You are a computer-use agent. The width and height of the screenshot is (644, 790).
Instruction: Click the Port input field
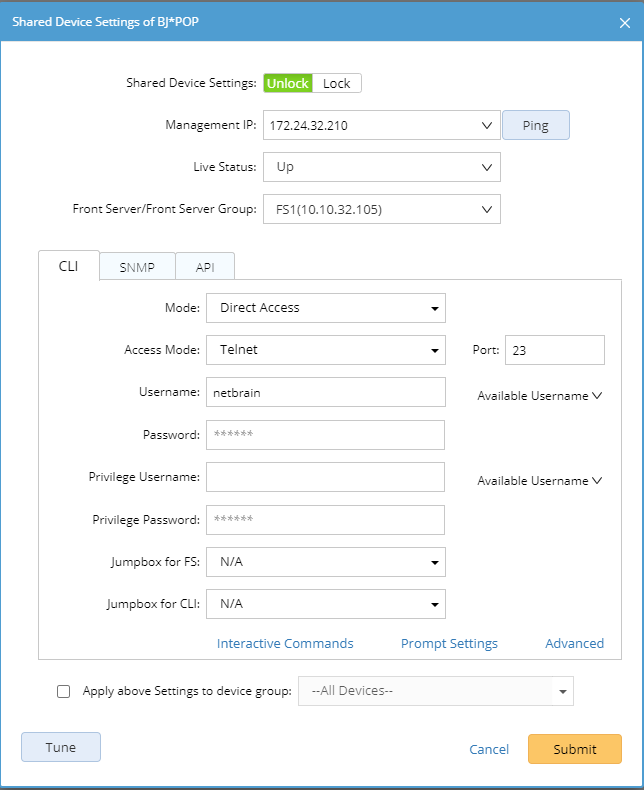pos(554,350)
